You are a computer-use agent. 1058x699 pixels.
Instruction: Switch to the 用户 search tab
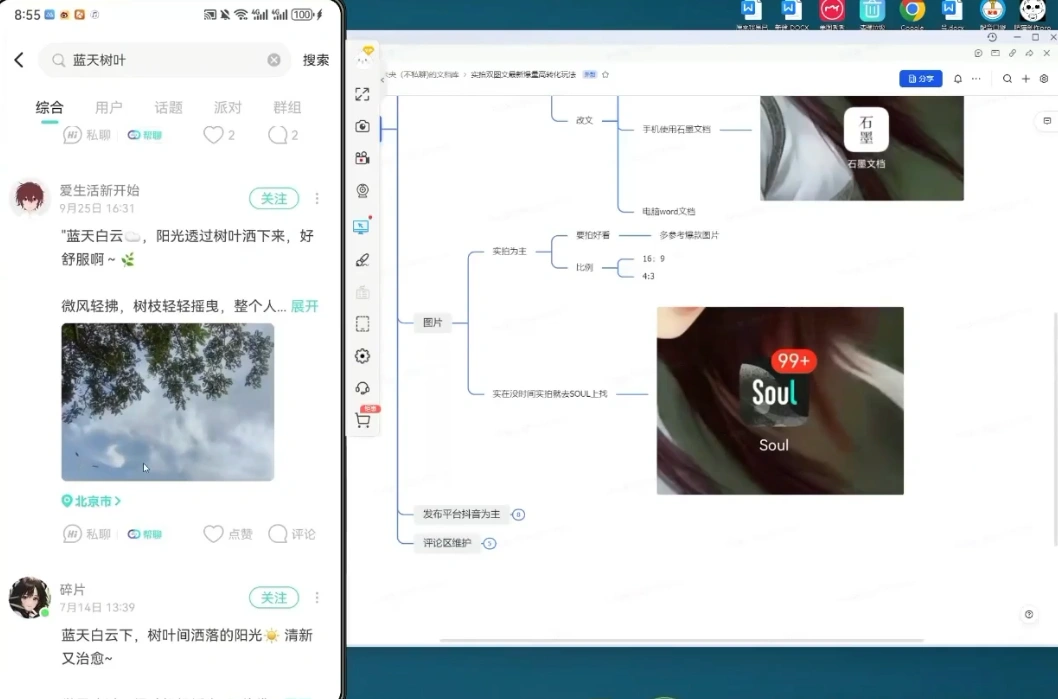click(109, 108)
